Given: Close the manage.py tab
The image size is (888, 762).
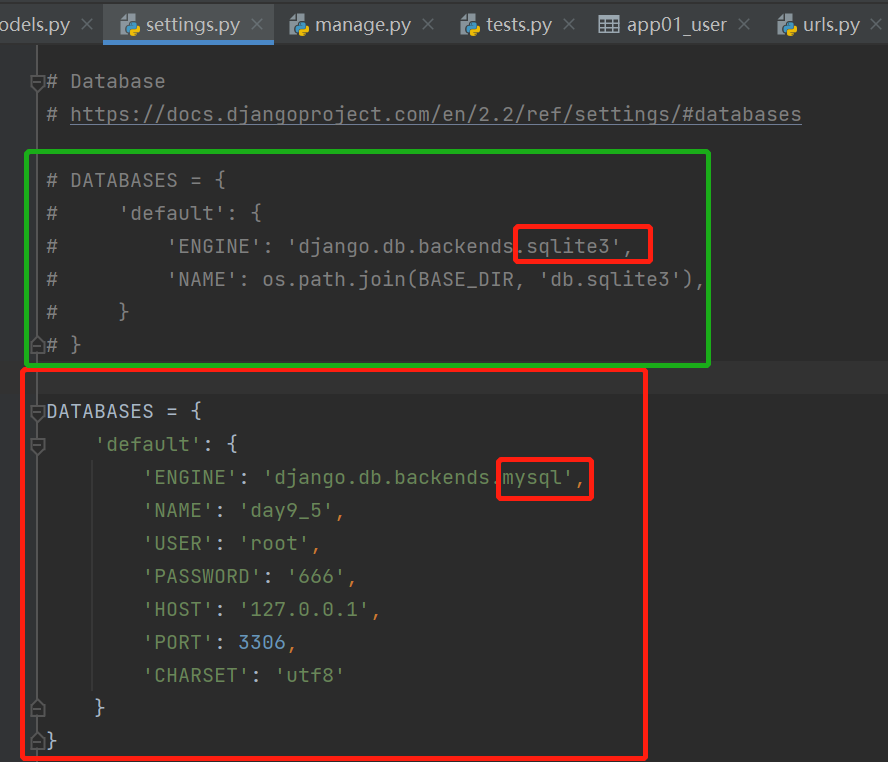Looking at the screenshot, I should (428, 24).
